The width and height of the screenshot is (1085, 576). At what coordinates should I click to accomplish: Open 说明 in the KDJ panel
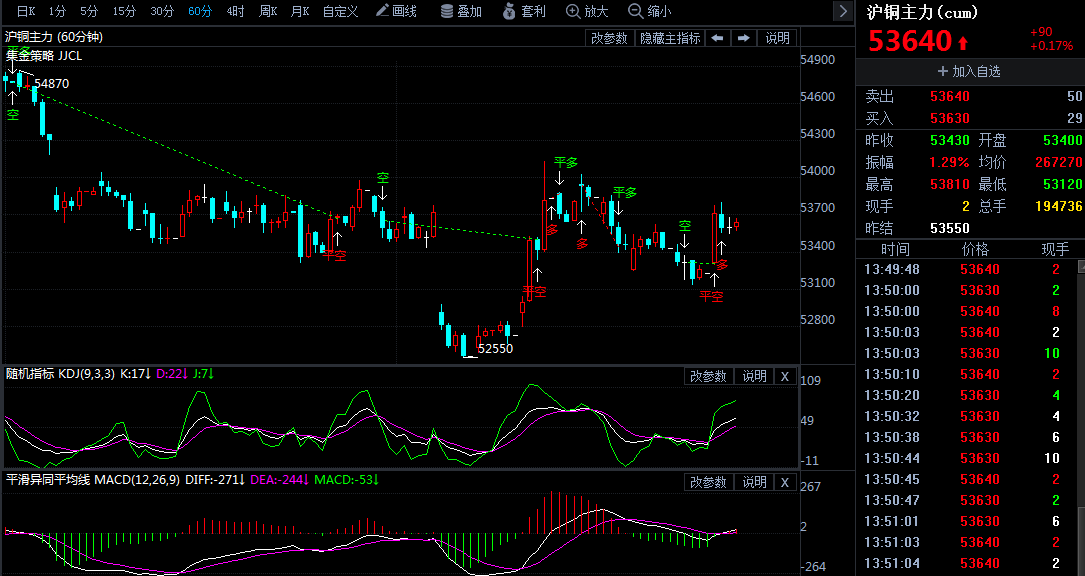[754, 376]
